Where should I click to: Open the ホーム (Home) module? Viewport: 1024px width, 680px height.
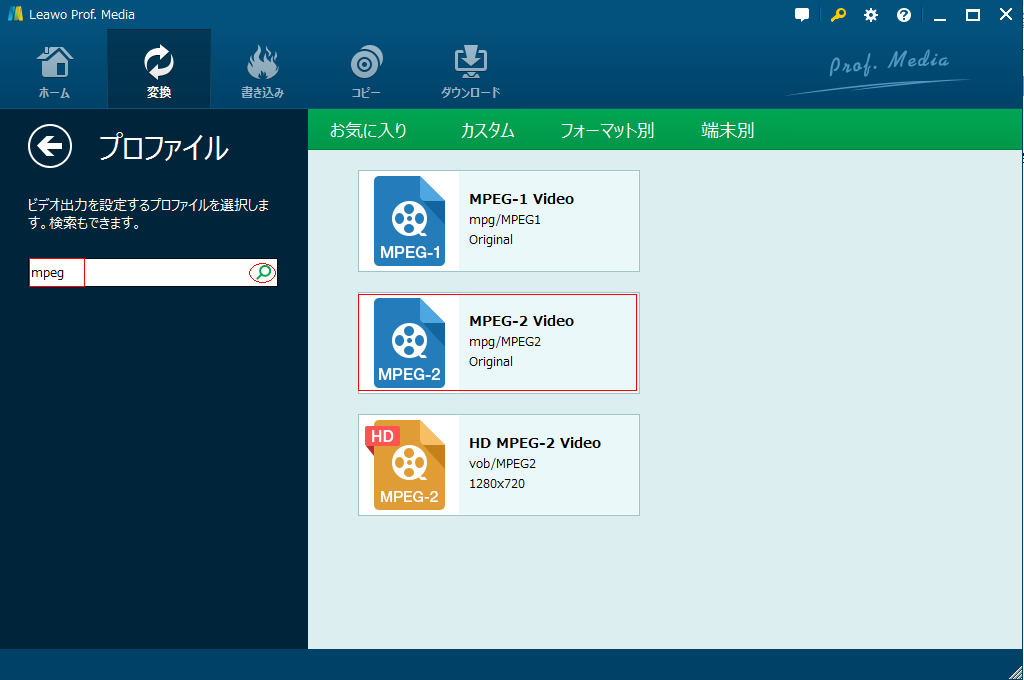[54, 72]
